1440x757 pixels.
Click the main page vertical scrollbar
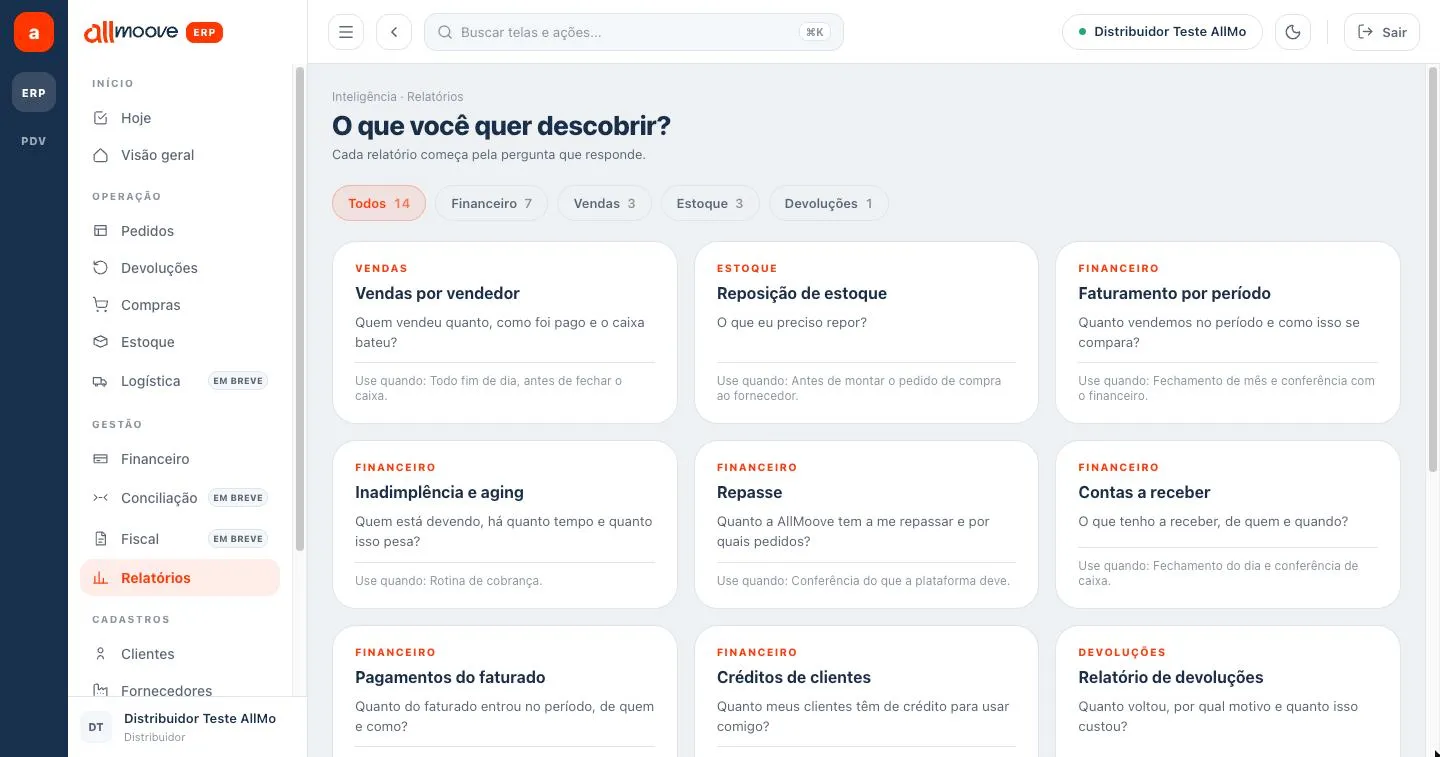coord(1434,268)
